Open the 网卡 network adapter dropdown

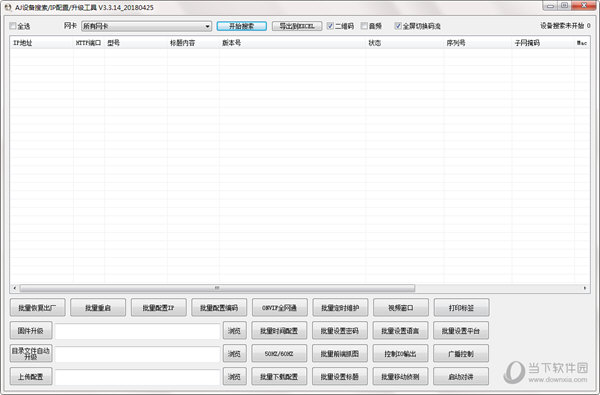coord(147,26)
